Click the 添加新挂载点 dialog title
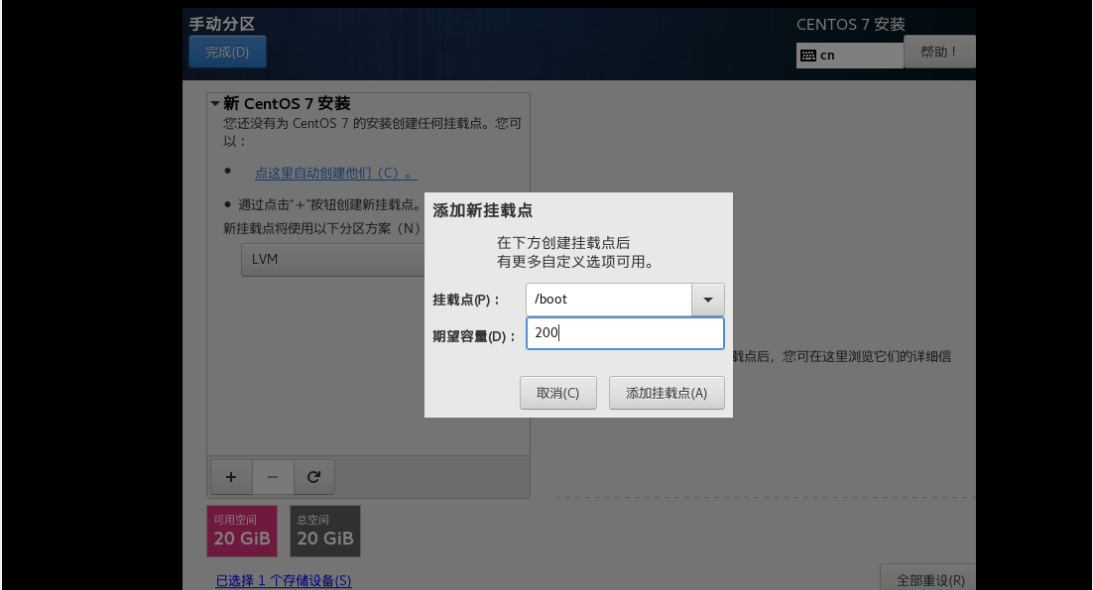Image resolution: width=1093 pixels, height=590 pixels. point(482,211)
